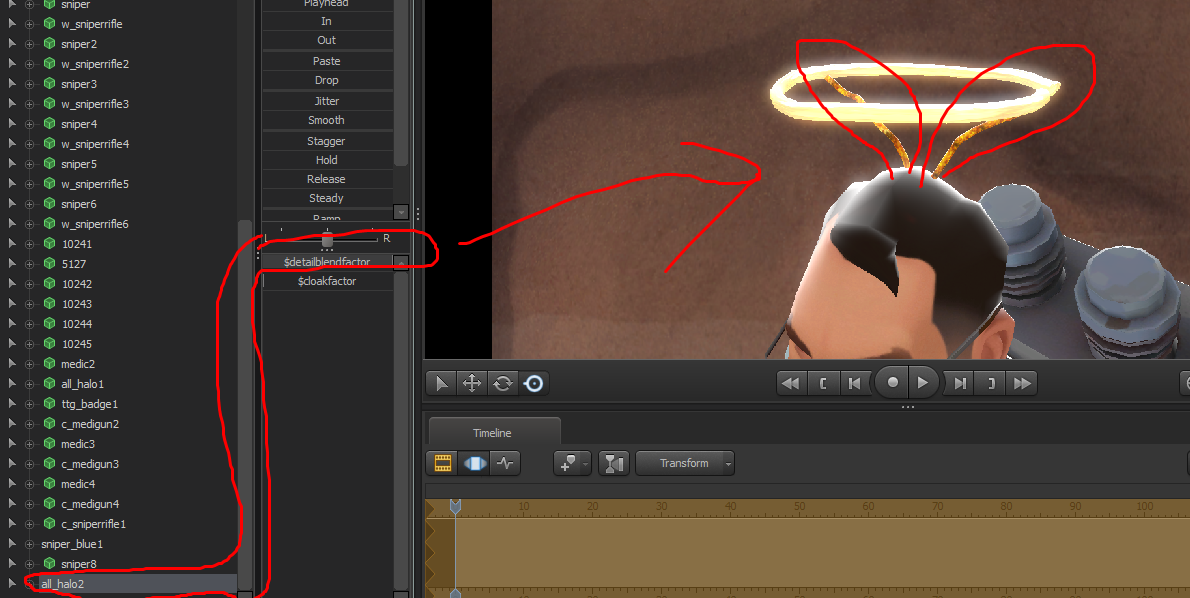Screen dimensions: 1190x598
Task: Select the all_halo2 tree item
Action: (62, 584)
